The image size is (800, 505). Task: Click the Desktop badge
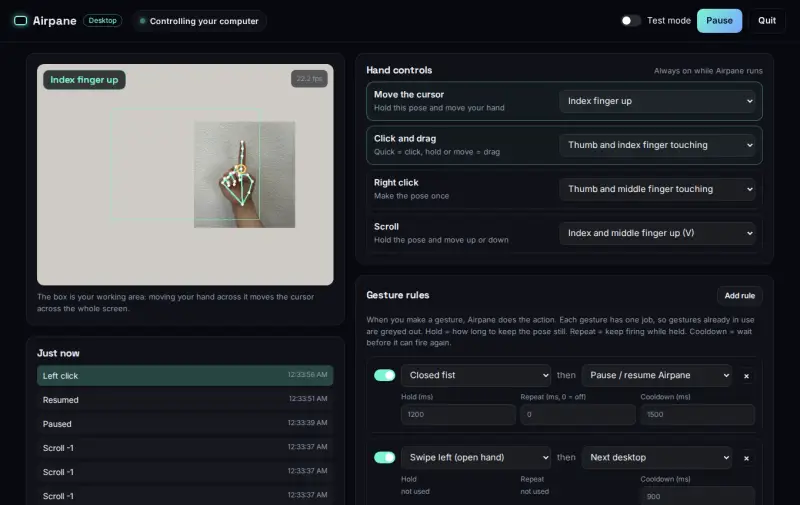point(103,20)
